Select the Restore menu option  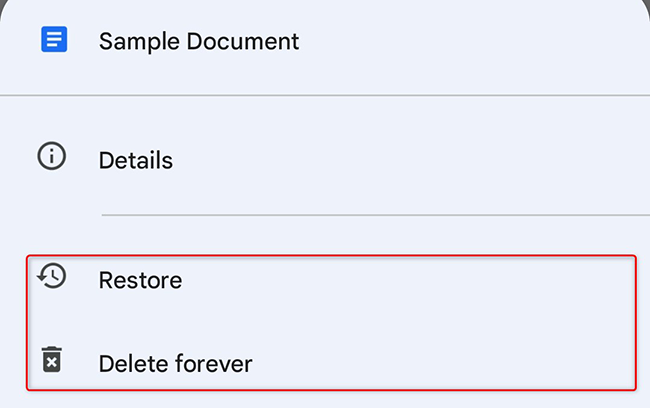pyautogui.click(x=140, y=280)
